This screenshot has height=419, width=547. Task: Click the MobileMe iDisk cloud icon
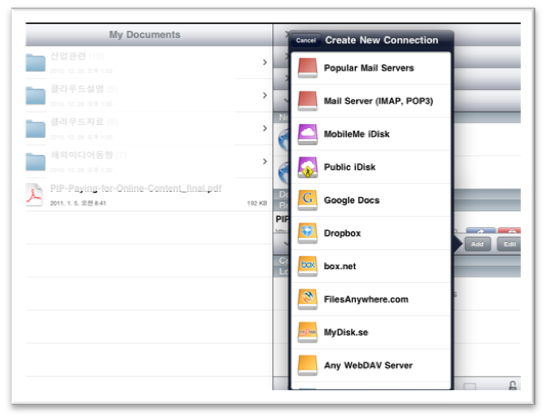(307, 134)
